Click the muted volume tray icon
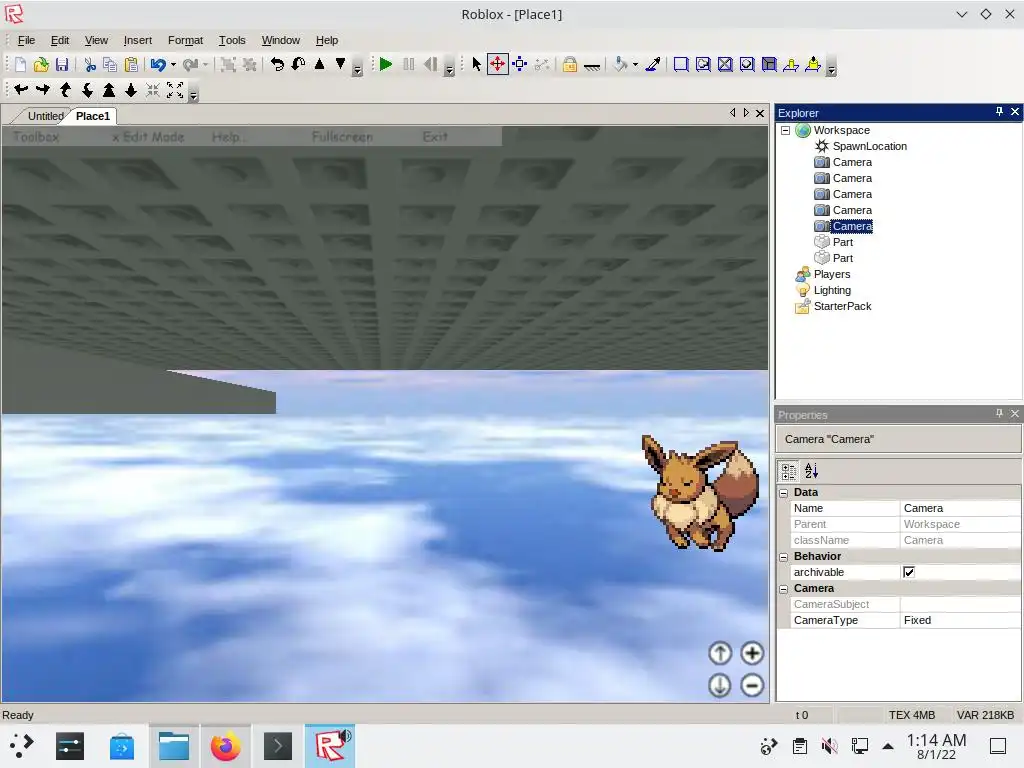The width and height of the screenshot is (1024, 768). (829, 746)
